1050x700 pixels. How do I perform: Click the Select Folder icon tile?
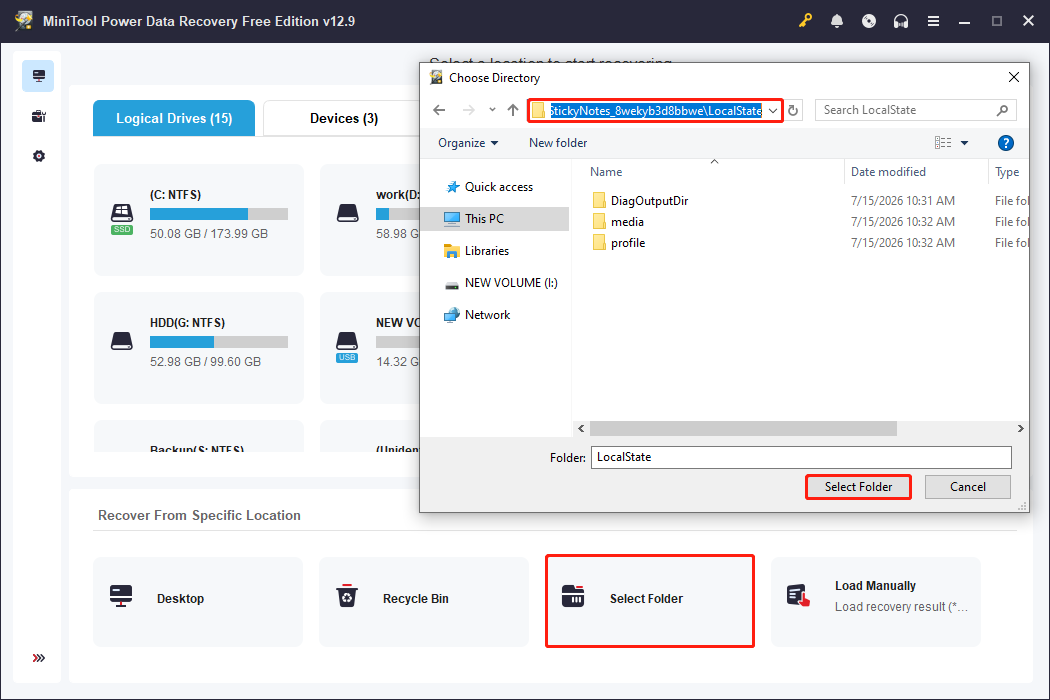pyautogui.click(x=573, y=596)
